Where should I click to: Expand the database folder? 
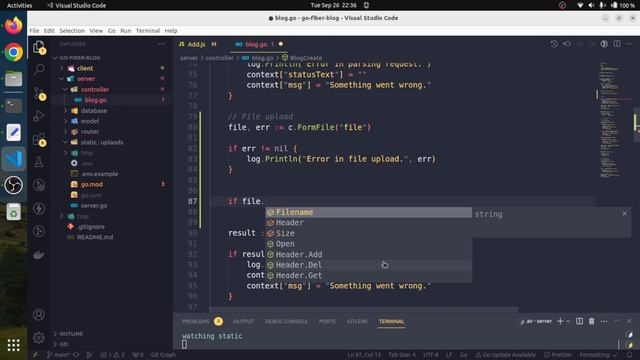[x=94, y=111]
